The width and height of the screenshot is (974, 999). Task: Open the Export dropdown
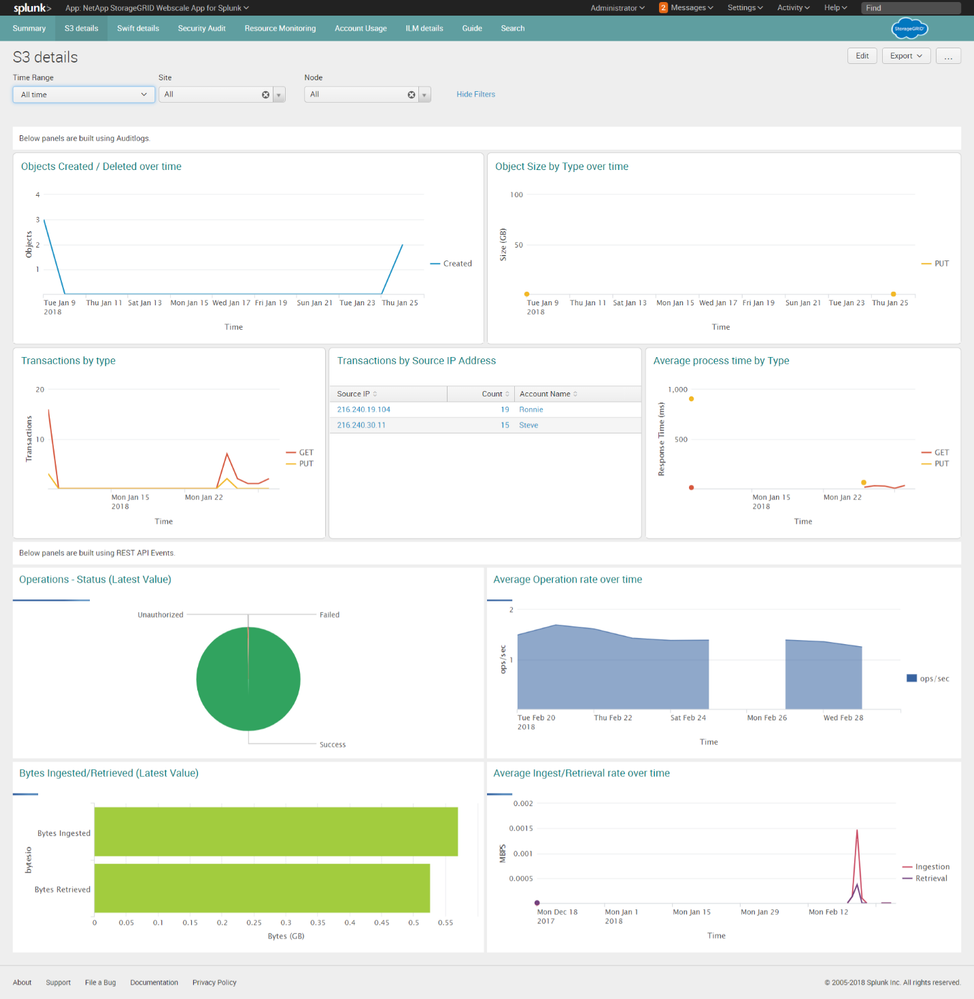point(906,56)
